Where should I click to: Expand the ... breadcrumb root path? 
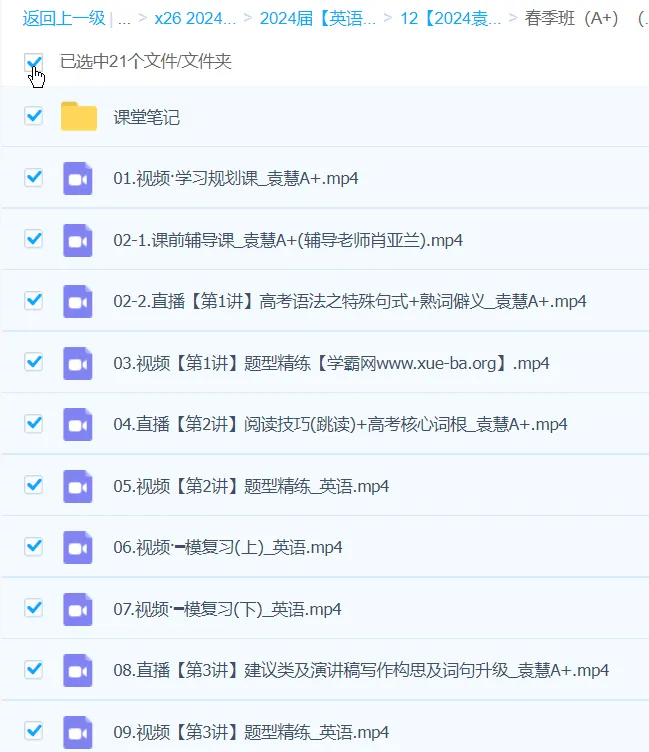click(124, 18)
